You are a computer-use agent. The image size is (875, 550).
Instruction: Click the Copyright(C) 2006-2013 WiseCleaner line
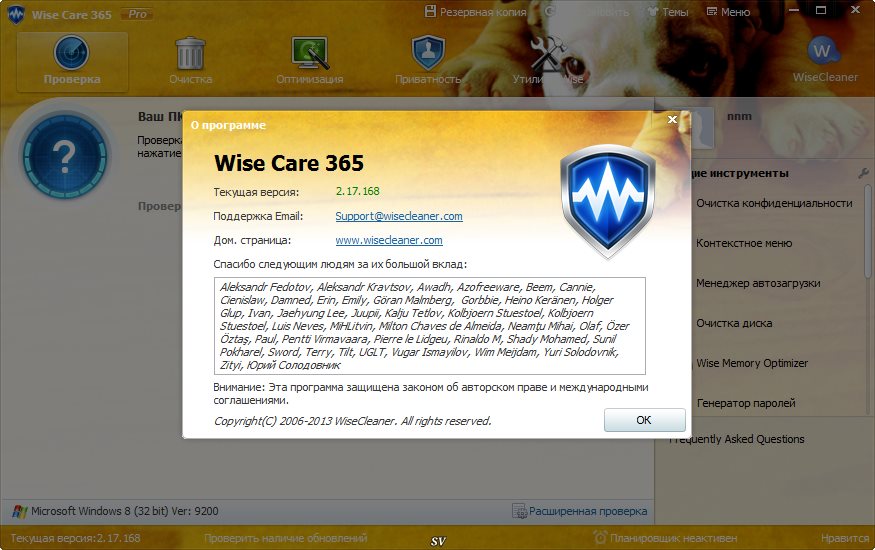[353, 421]
